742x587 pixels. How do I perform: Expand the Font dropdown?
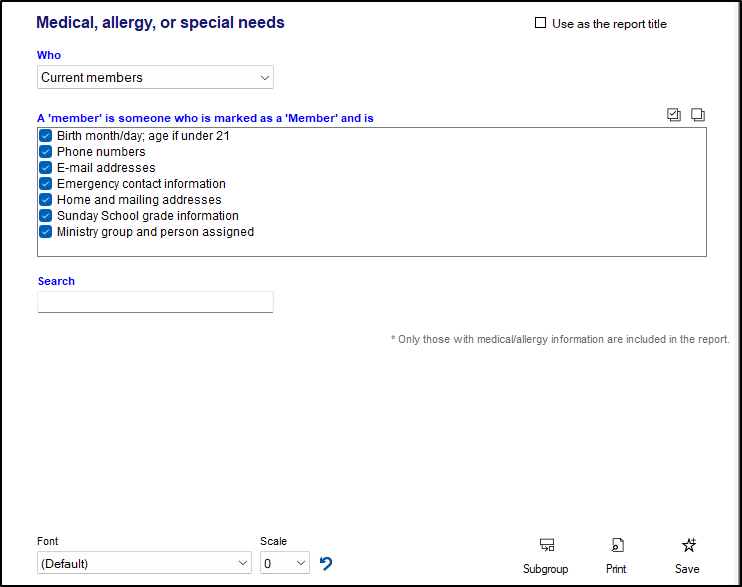tap(144, 564)
